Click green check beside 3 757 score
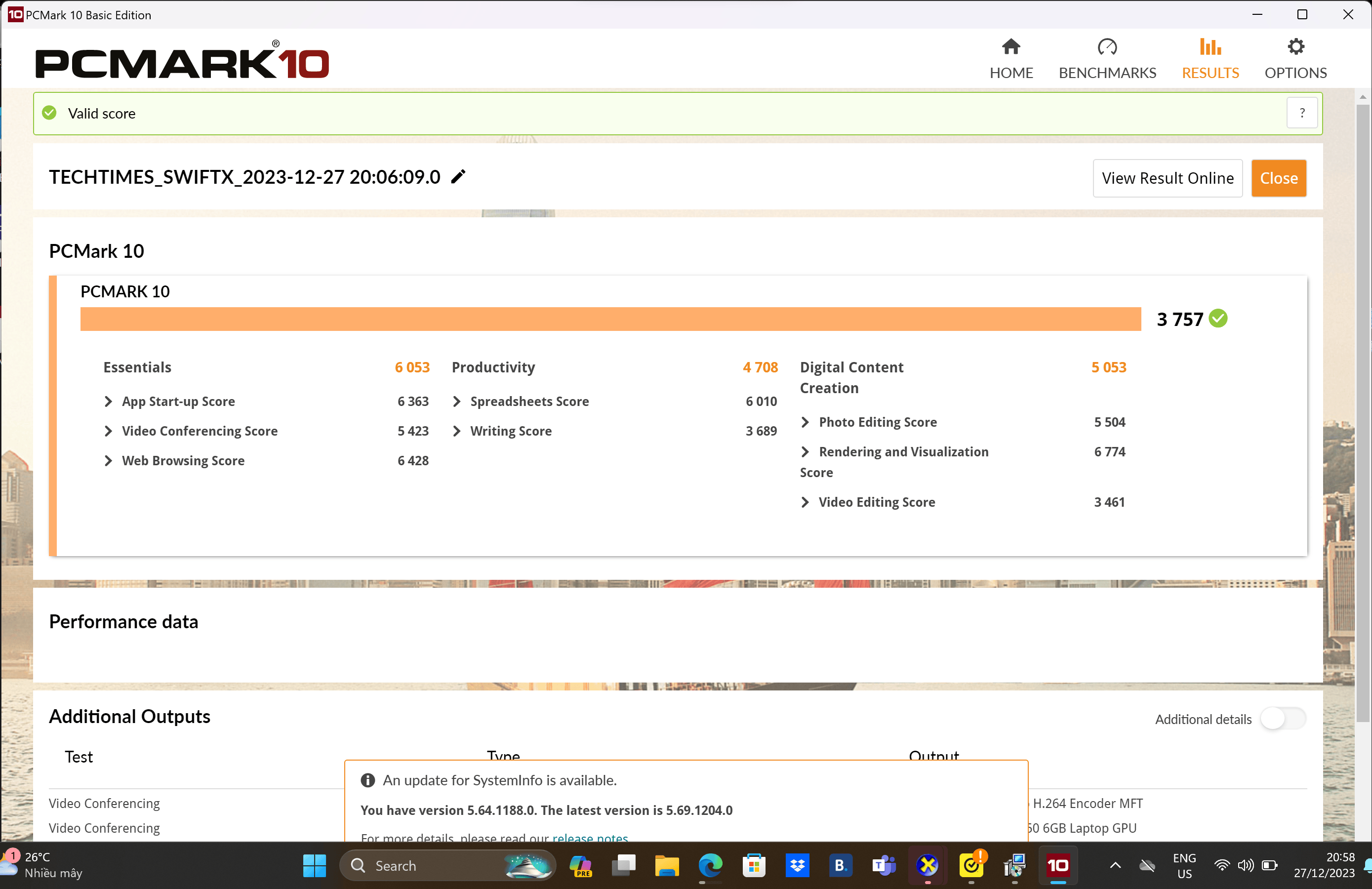Viewport: 1372px width, 889px height. pyautogui.click(x=1218, y=318)
